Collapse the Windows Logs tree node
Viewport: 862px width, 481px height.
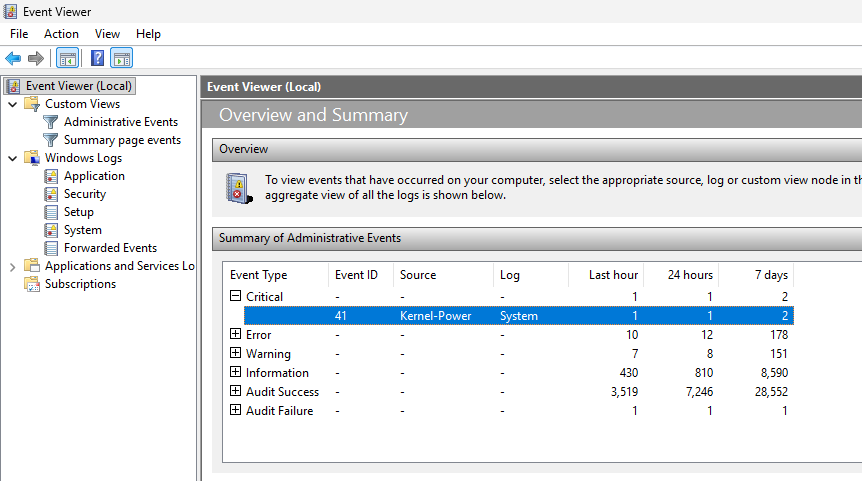12,158
